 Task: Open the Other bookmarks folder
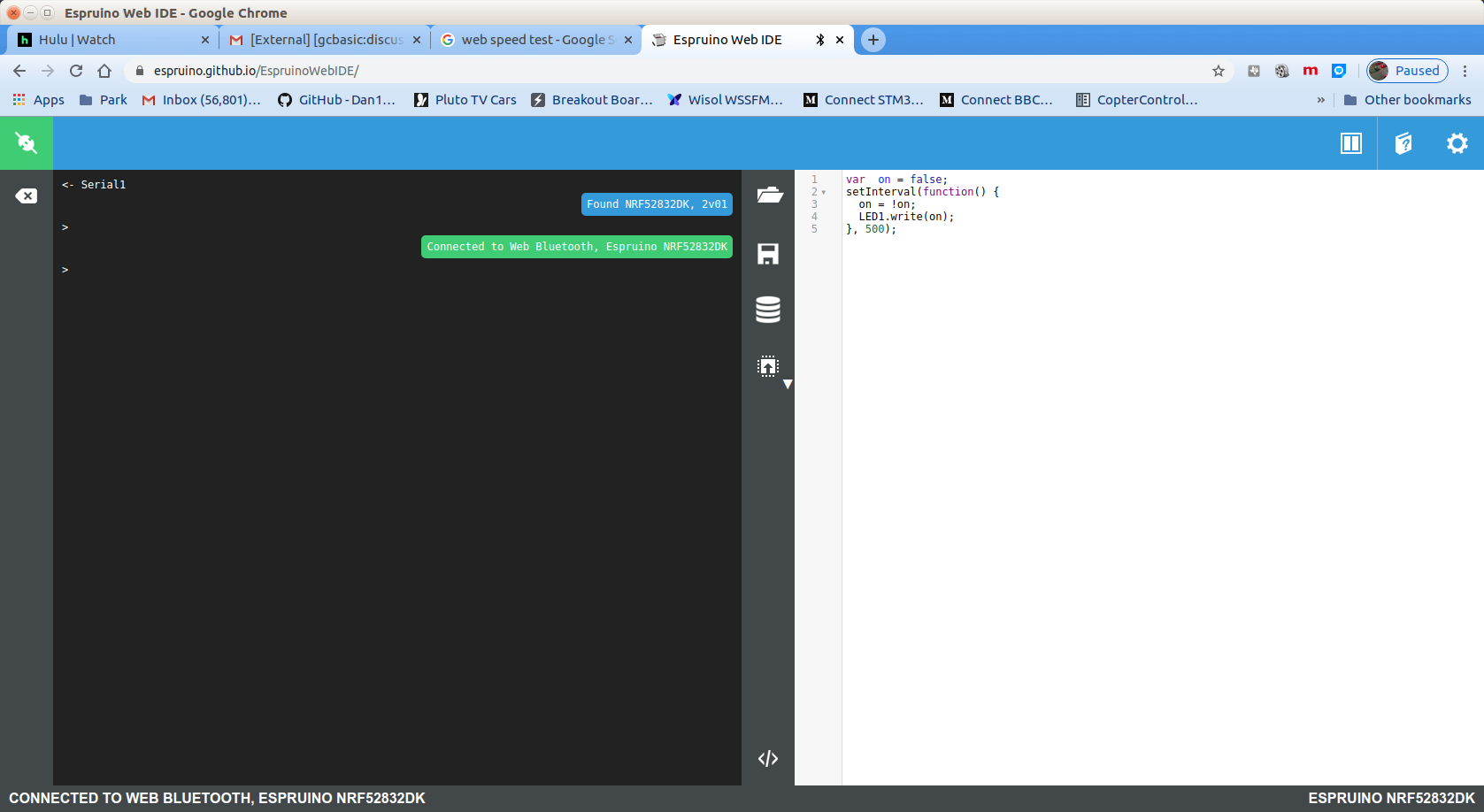(x=1407, y=100)
